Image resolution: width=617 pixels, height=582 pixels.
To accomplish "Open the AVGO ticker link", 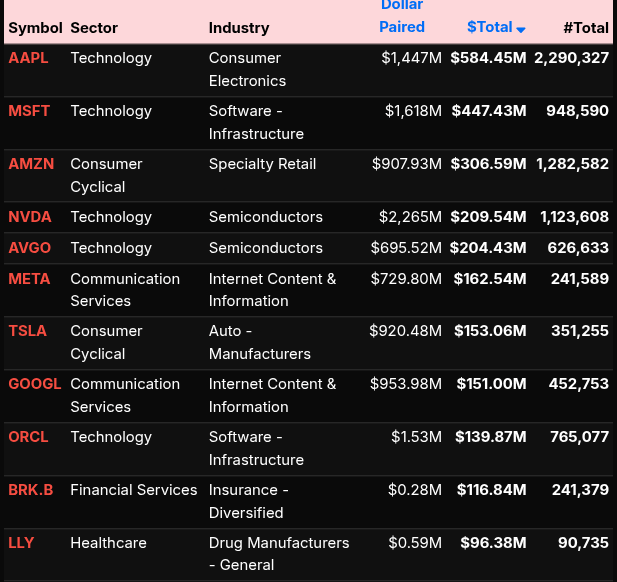I will (30, 248).
